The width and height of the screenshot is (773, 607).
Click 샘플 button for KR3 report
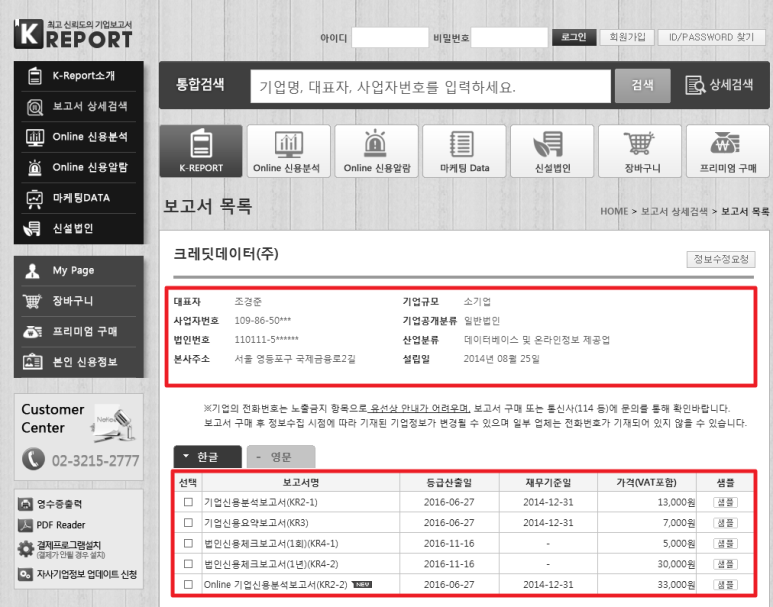725,523
